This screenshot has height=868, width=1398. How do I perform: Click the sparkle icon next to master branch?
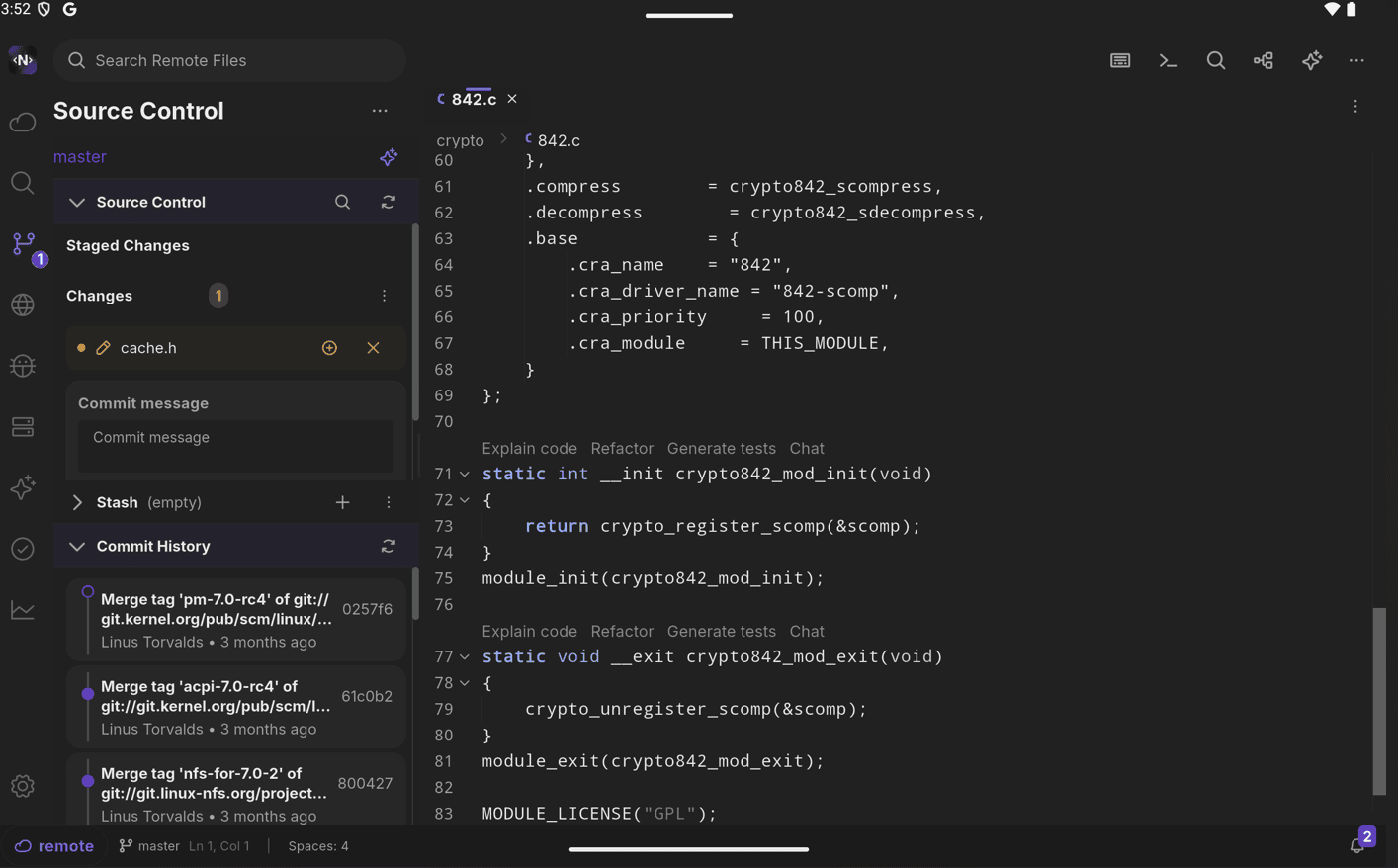[x=389, y=157]
